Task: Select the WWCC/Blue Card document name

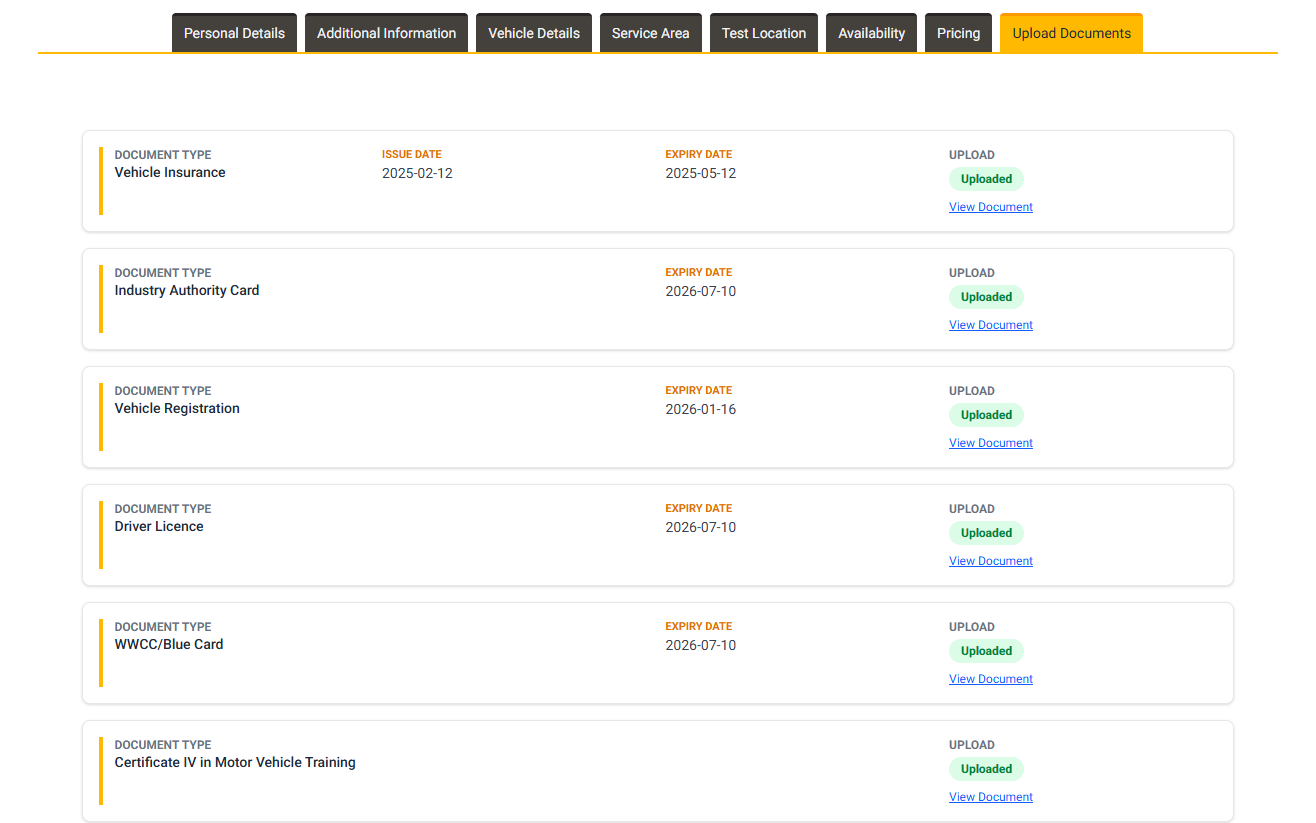Action: coord(169,644)
